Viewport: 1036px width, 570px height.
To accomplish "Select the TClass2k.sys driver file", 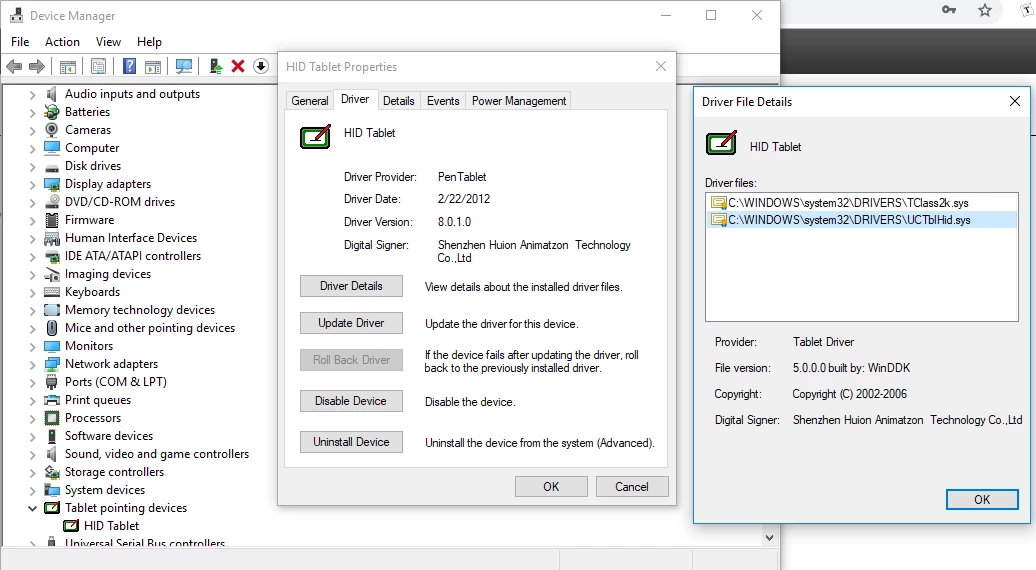I will tap(862, 203).
